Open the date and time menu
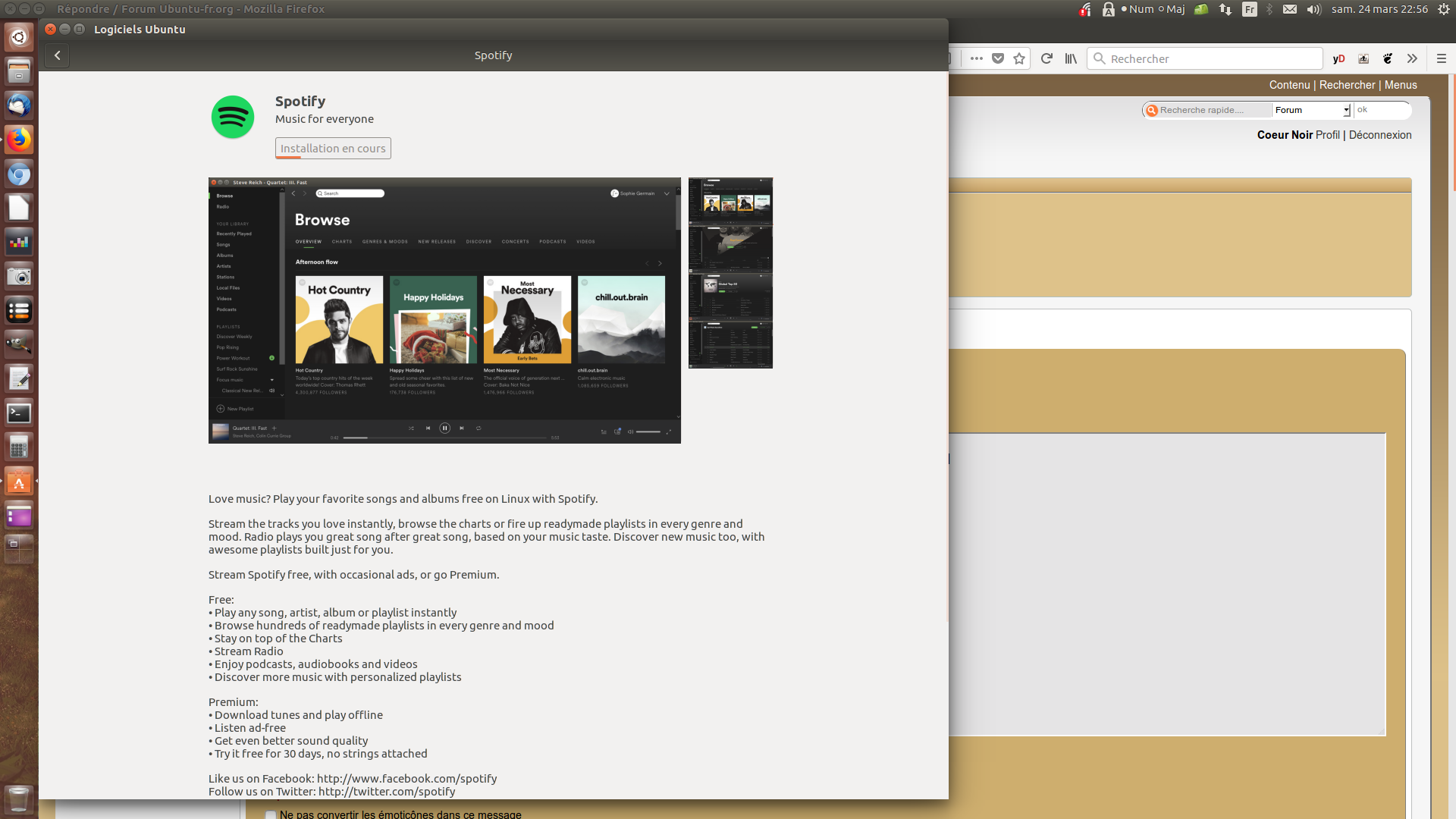 click(x=1379, y=9)
